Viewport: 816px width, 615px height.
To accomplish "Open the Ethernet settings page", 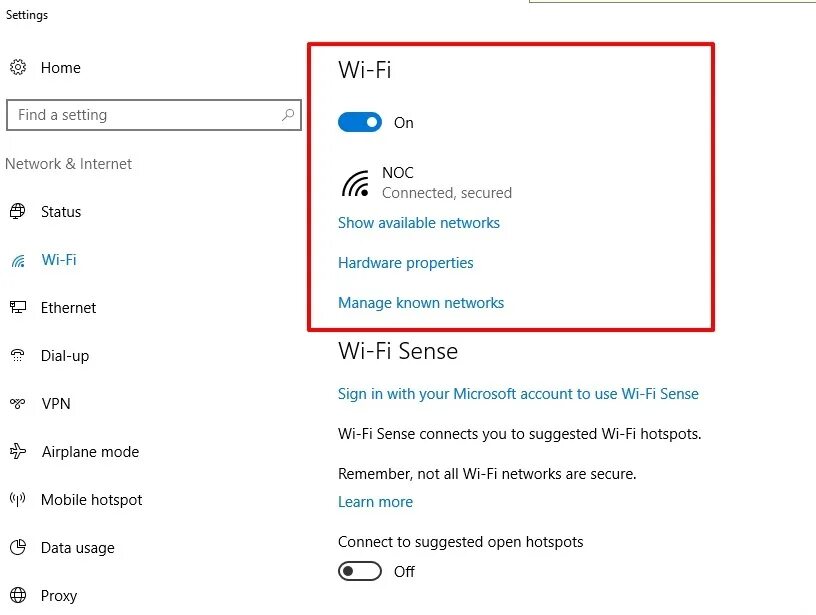I will point(68,308).
